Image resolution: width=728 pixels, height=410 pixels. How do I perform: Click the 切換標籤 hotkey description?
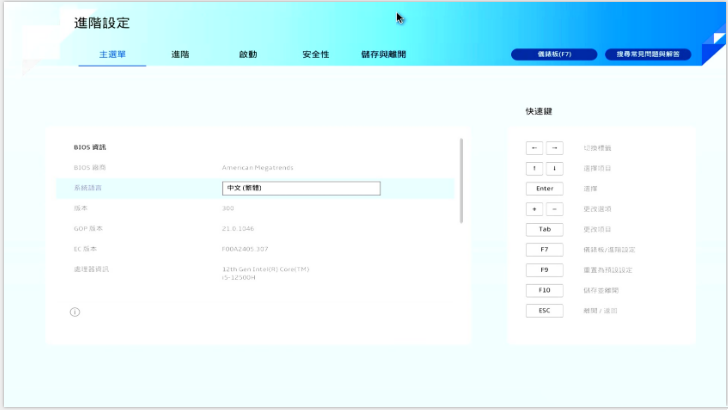[x=597, y=148]
